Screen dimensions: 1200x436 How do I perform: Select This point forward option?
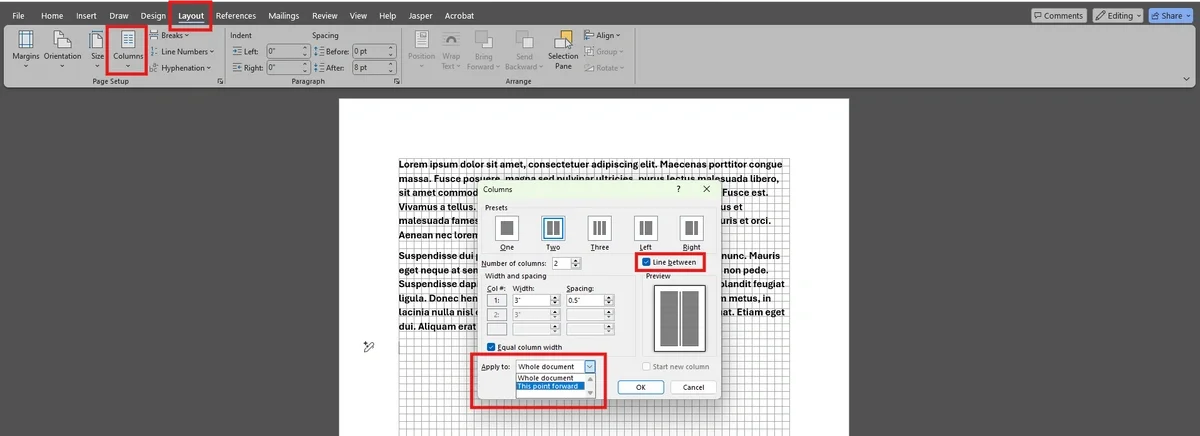tap(549, 386)
